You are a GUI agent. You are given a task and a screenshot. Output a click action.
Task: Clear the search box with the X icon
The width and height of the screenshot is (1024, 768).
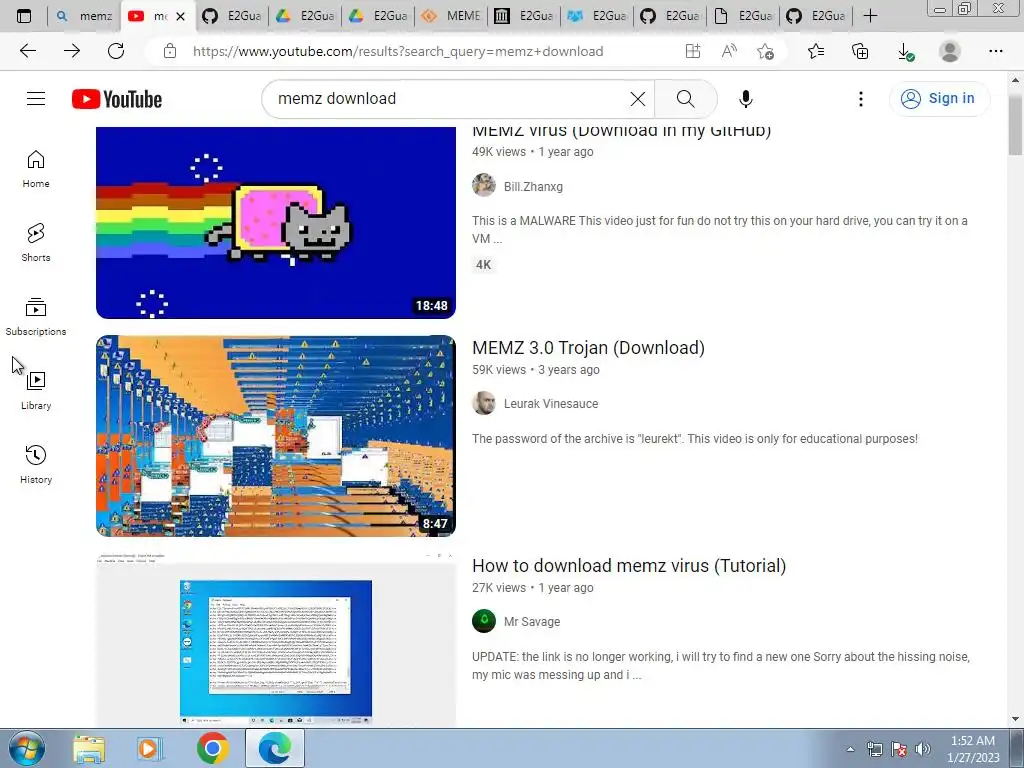point(637,99)
